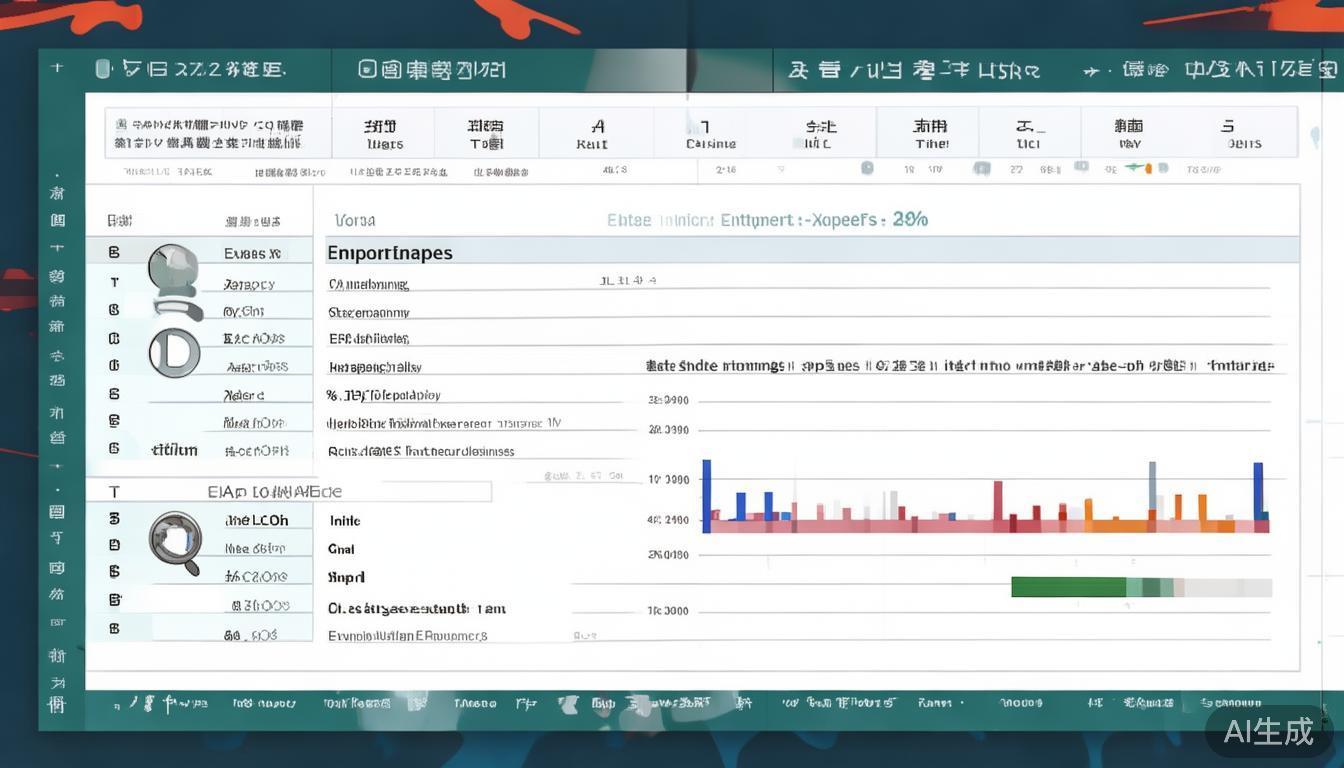1344x768 pixels.
Task: Click the 'Gnal' row label
Action: [342, 549]
